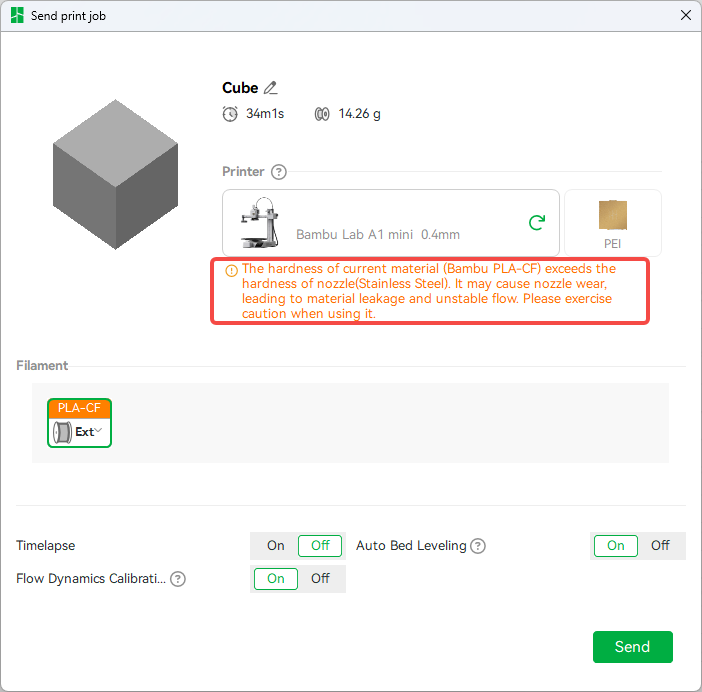Click the Auto Bed Leveling label
This screenshot has width=702, height=692.
pos(411,546)
